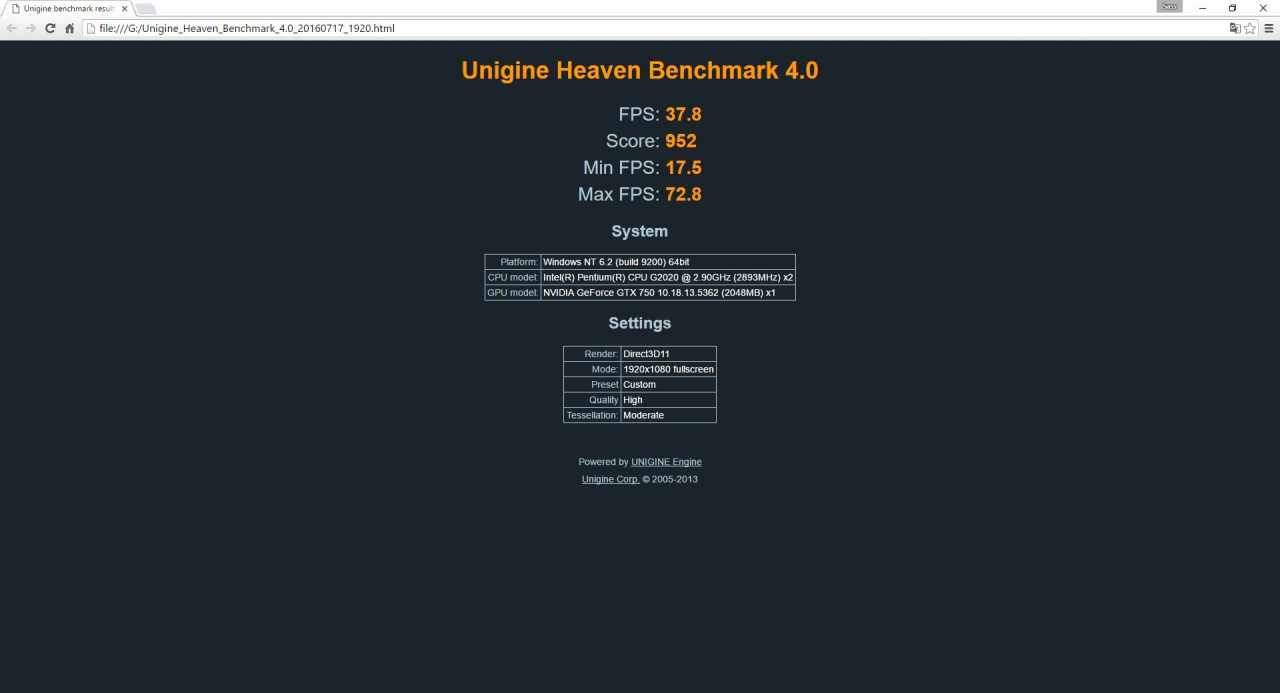Click the © 2005-2013 copyright text

coord(670,479)
